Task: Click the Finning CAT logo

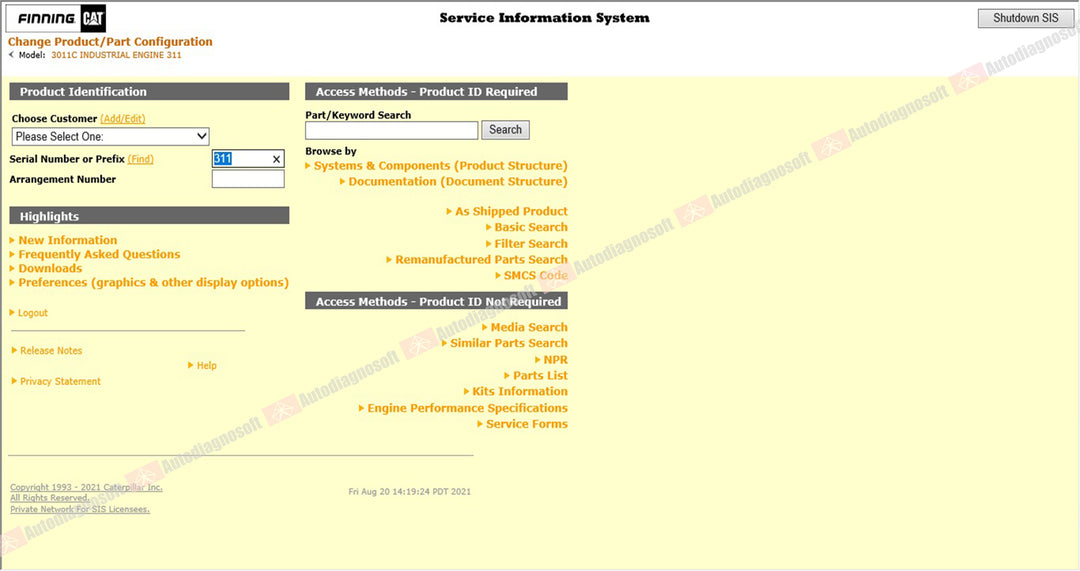Action: [x=56, y=19]
